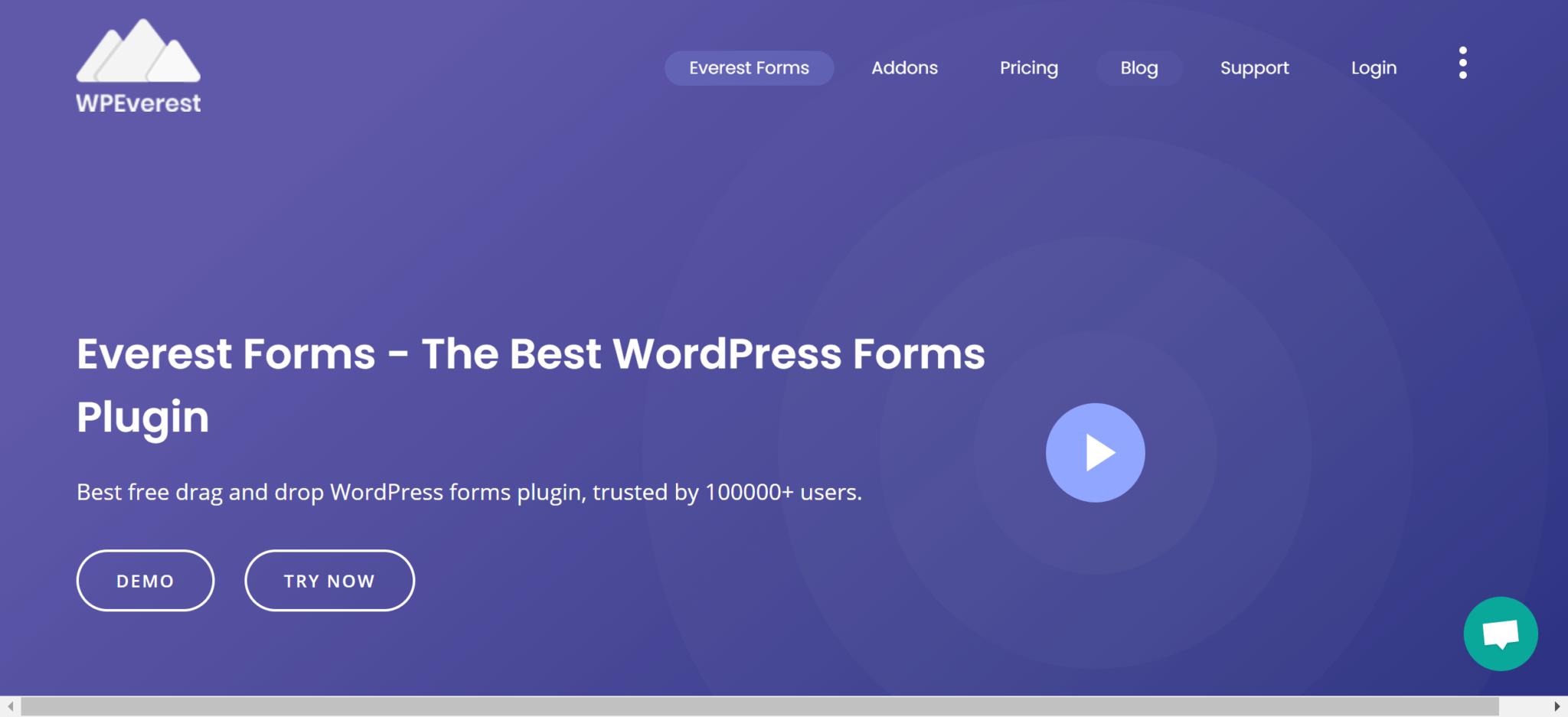Open the Addons menu item

click(904, 68)
